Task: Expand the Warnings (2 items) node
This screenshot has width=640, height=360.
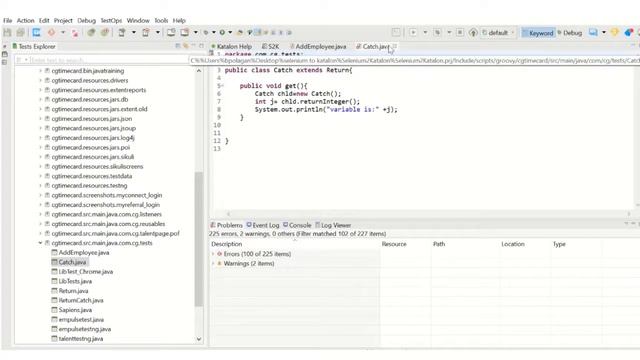Action: point(213,264)
